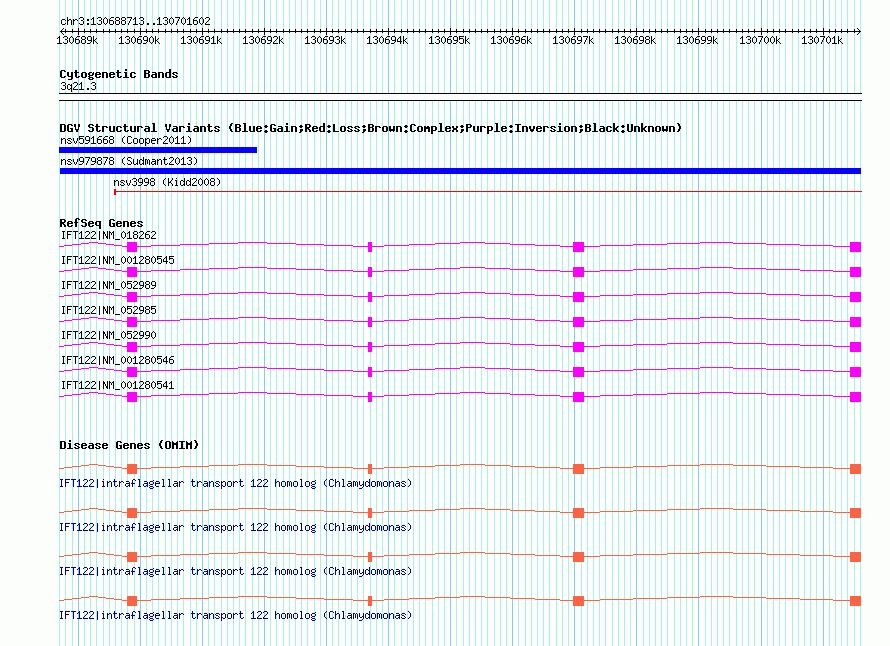Click the short blue nsv591668 gain bar

[158, 150]
